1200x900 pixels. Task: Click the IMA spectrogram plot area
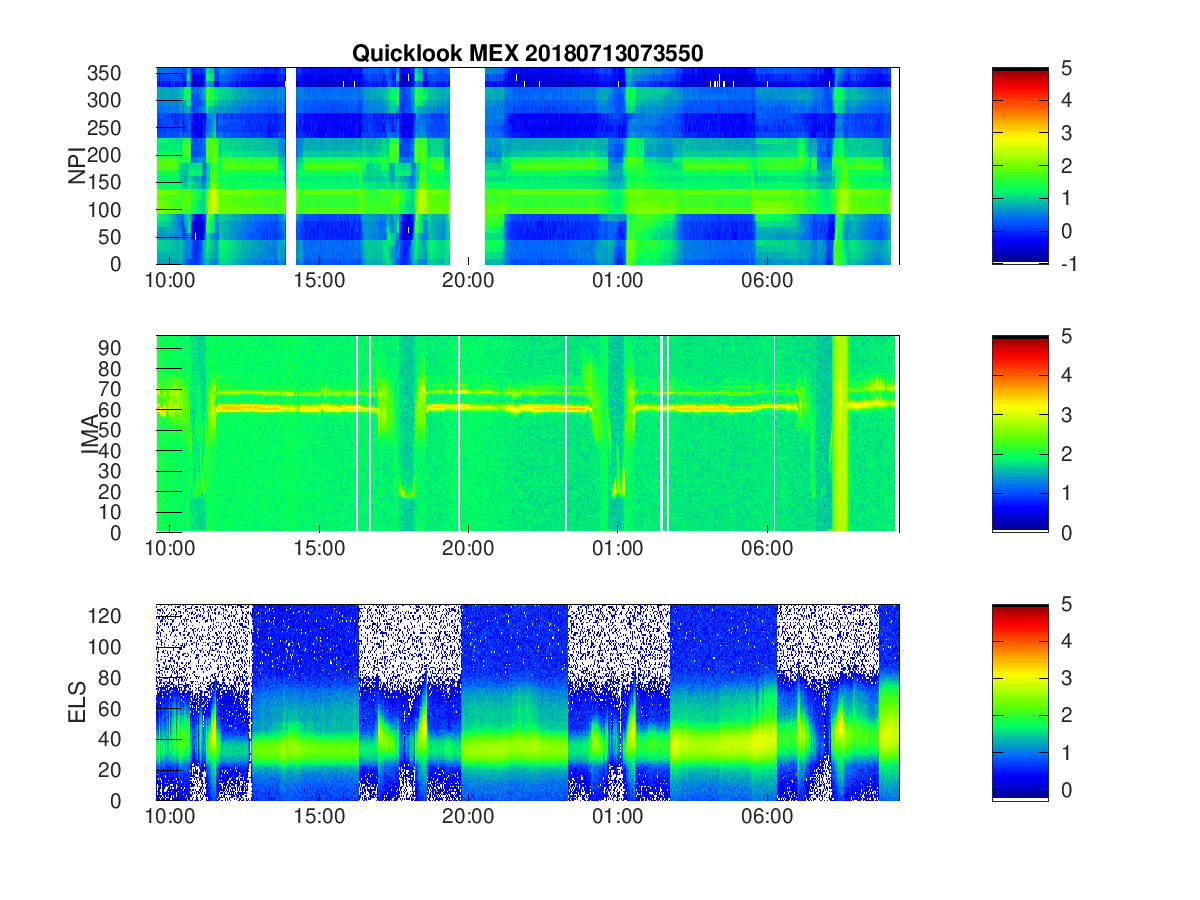click(528, 434)
